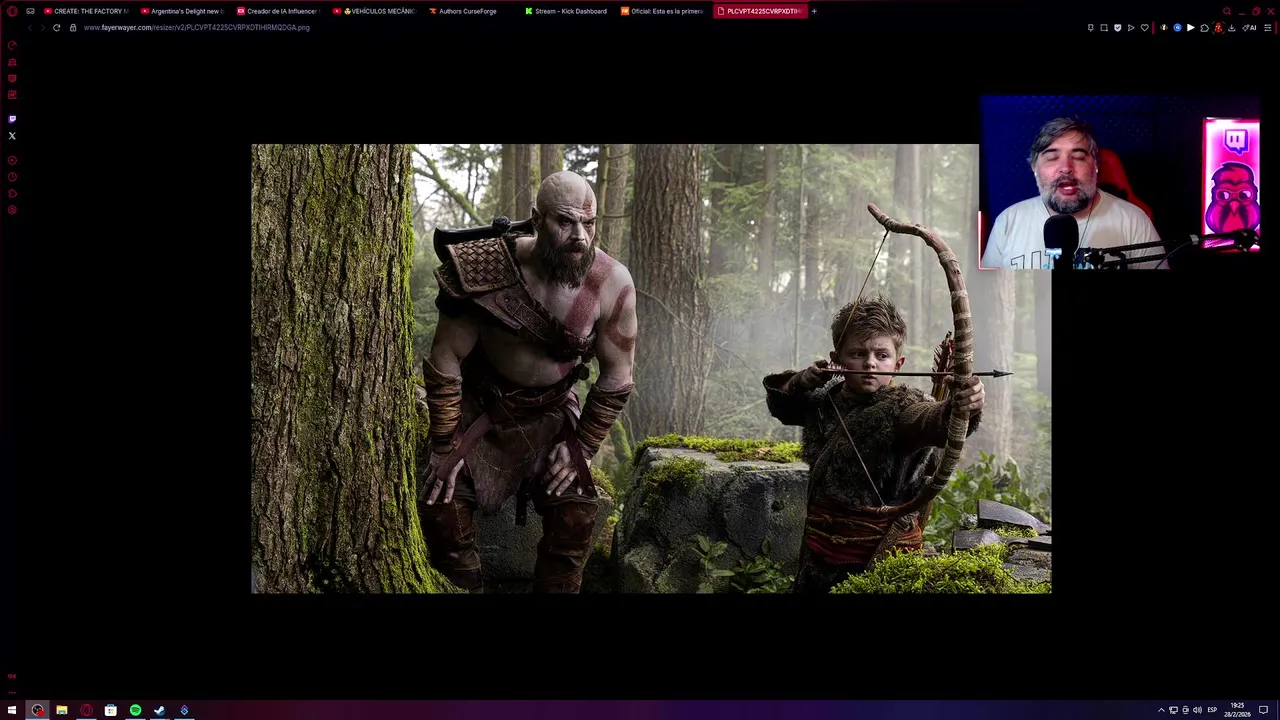Click the fayerwayer.com address bar URL

click(x=197, y=27)
